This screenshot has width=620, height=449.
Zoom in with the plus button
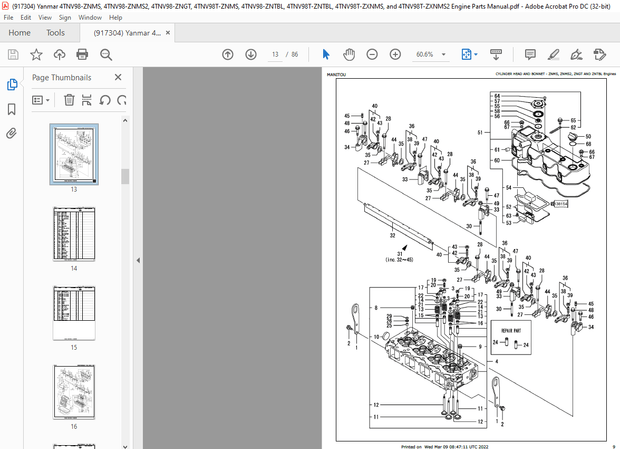click(395, 55)
